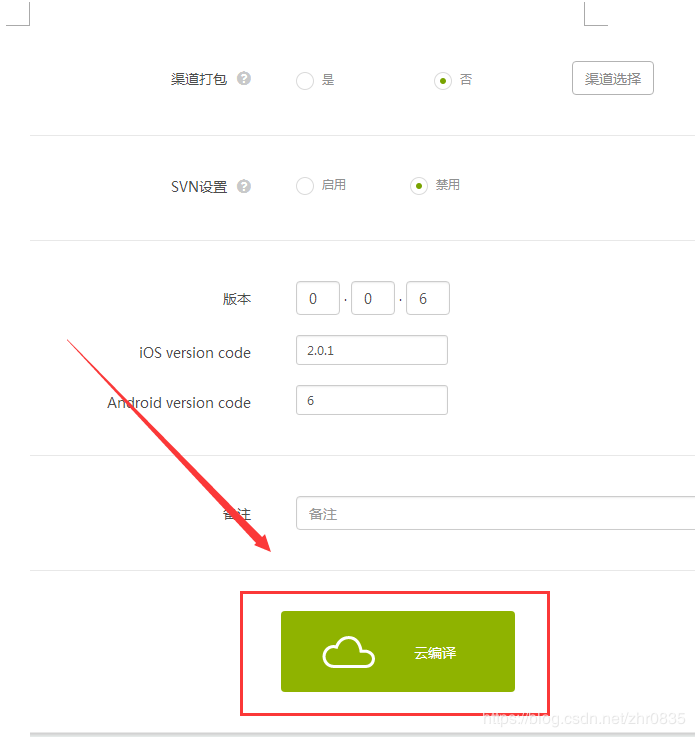Click the help icon beside 渠道打包
Image resolution: width=695 pixels, height=737 pixels.
click(x=243, y=78)
